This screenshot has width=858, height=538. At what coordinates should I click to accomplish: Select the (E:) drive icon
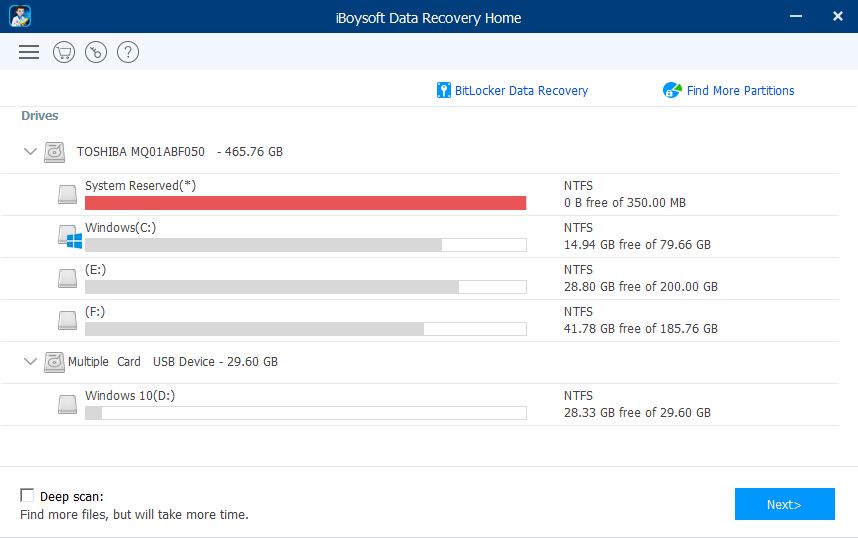(x=67, y=278)
